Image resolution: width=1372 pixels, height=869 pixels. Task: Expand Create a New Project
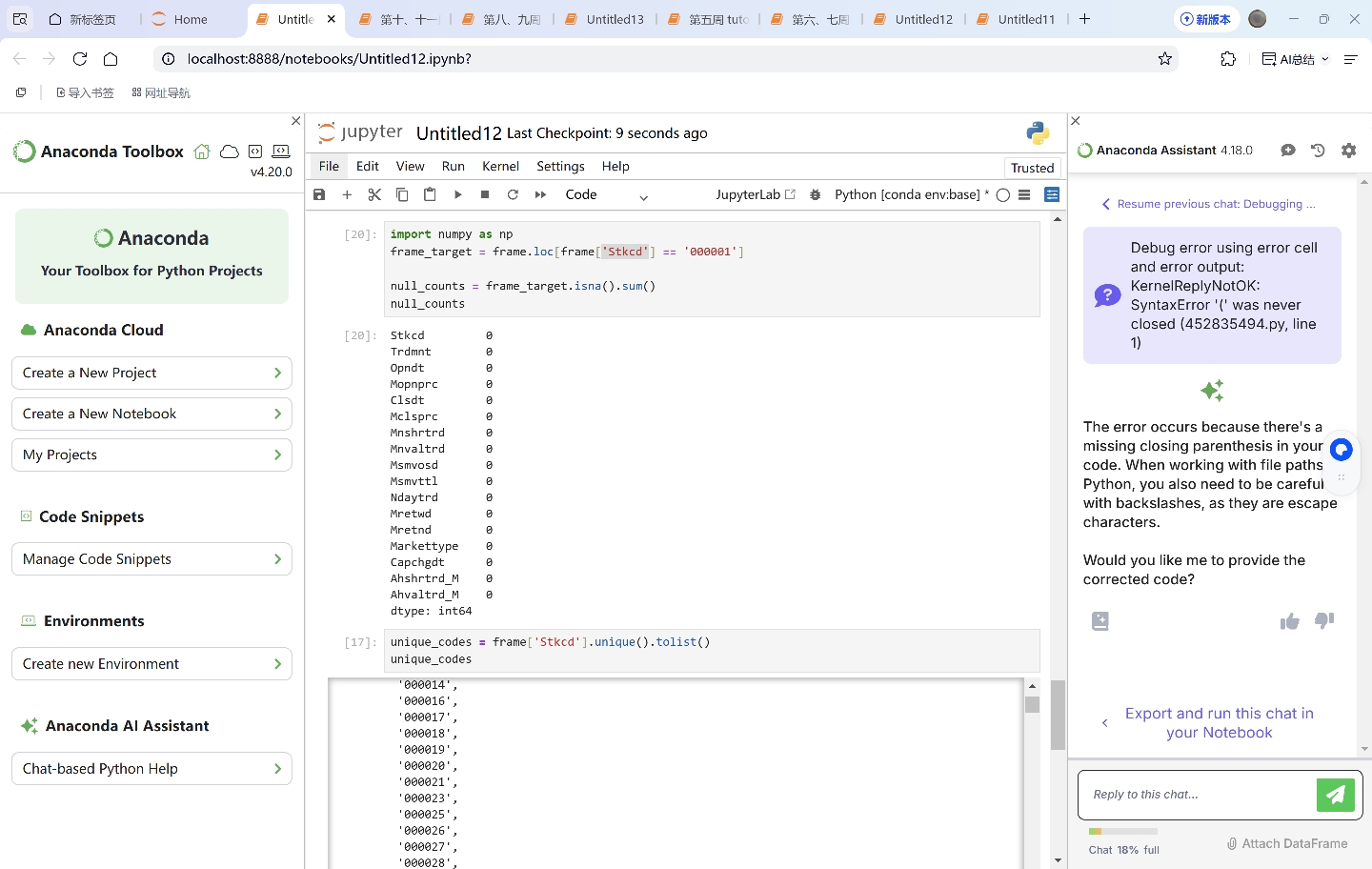pos(151,373)
